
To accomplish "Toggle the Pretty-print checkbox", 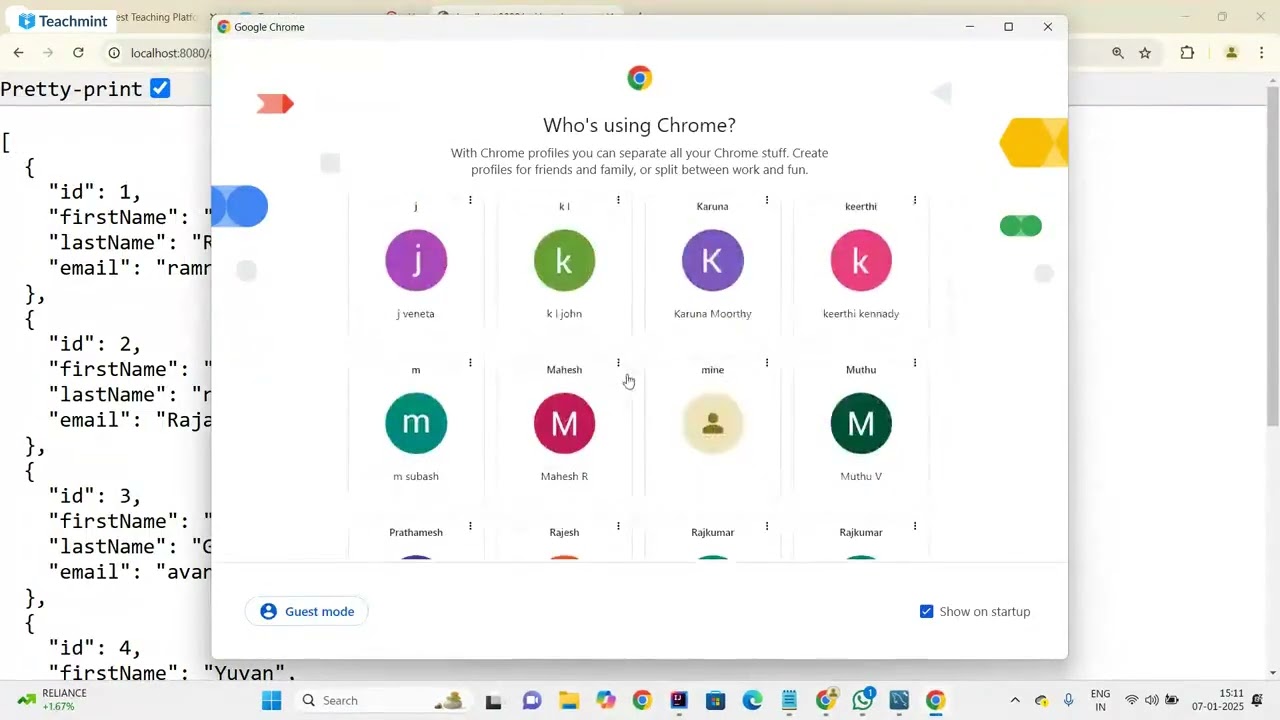I will pos(160,89).
